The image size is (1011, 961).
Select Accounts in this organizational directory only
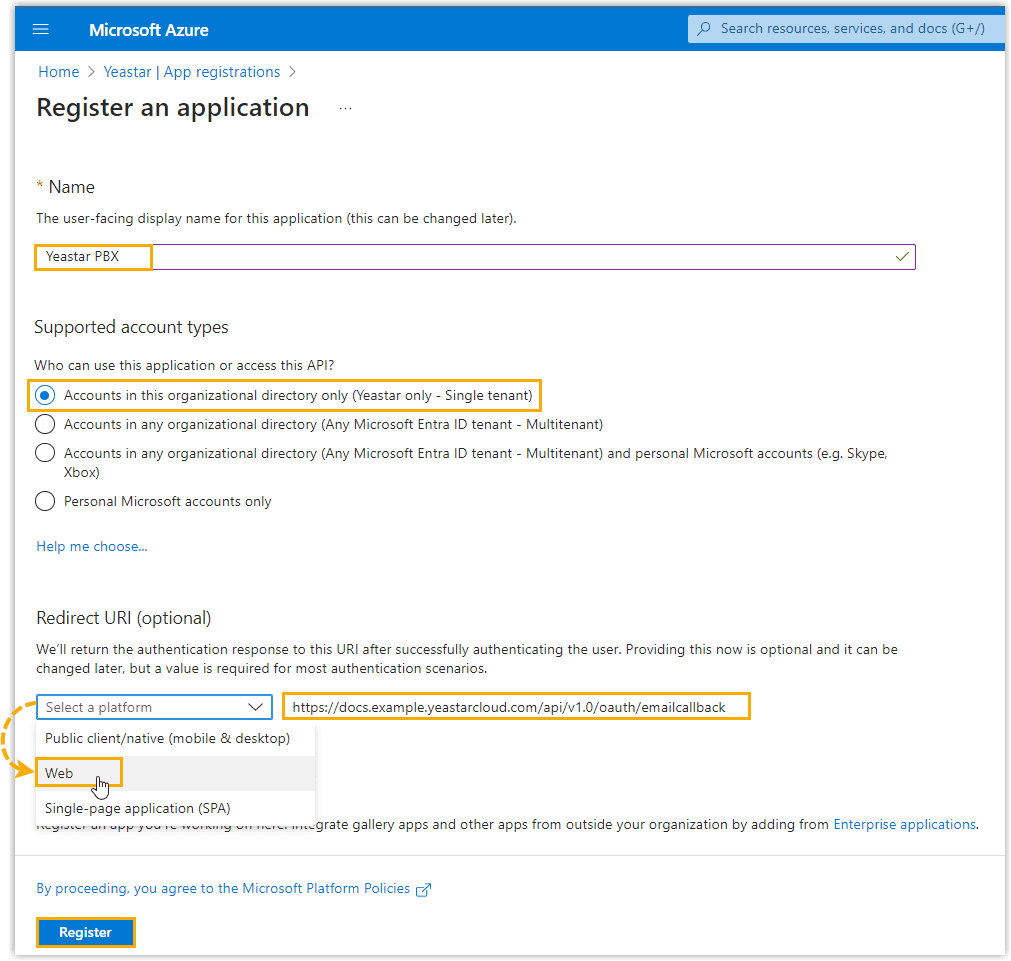tap(44, 395)
